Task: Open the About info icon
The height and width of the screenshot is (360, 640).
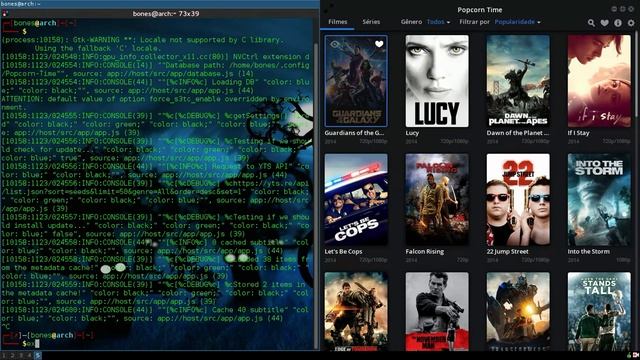Action: [618, 23]
